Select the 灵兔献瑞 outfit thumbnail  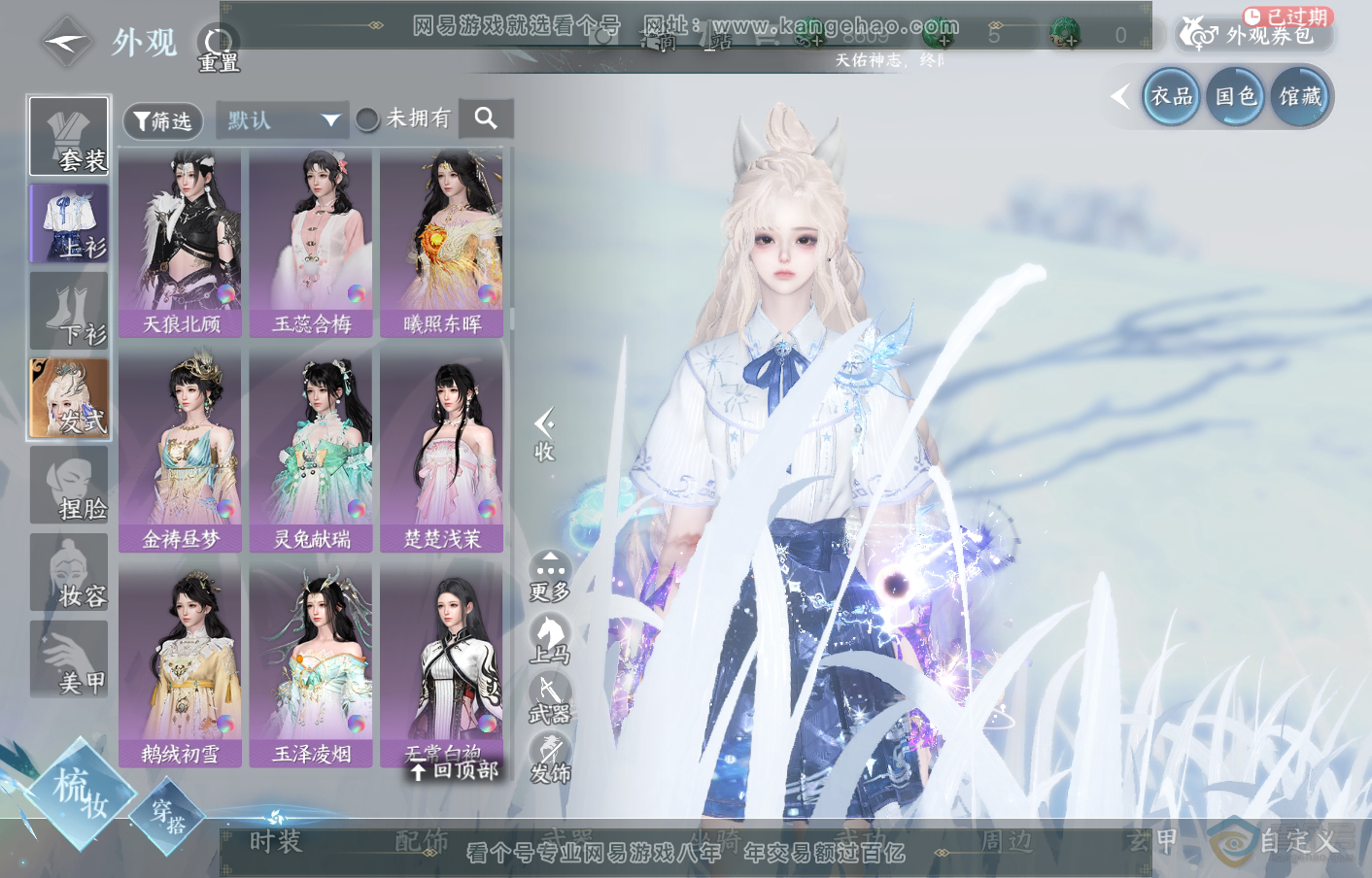click(x=311, y=452)
